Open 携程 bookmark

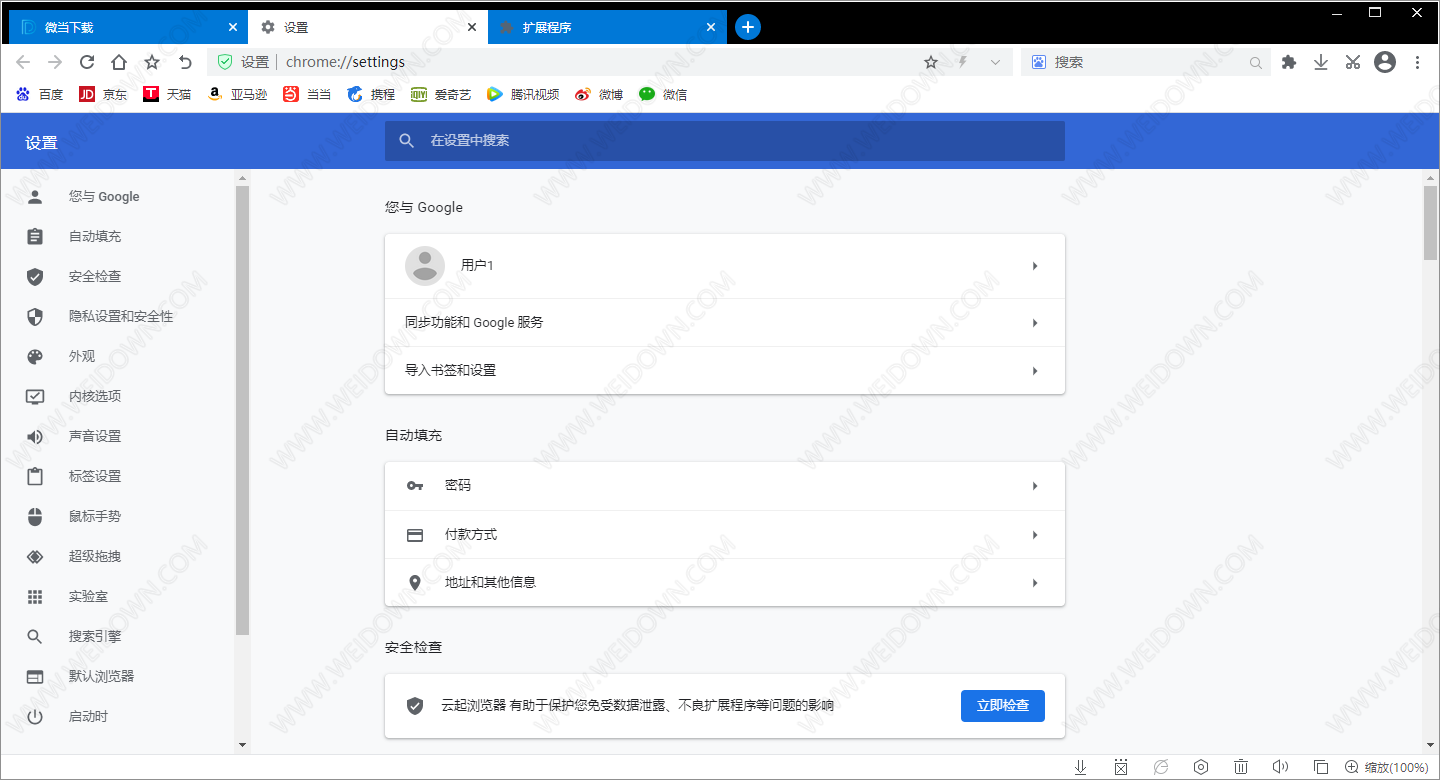371,94
